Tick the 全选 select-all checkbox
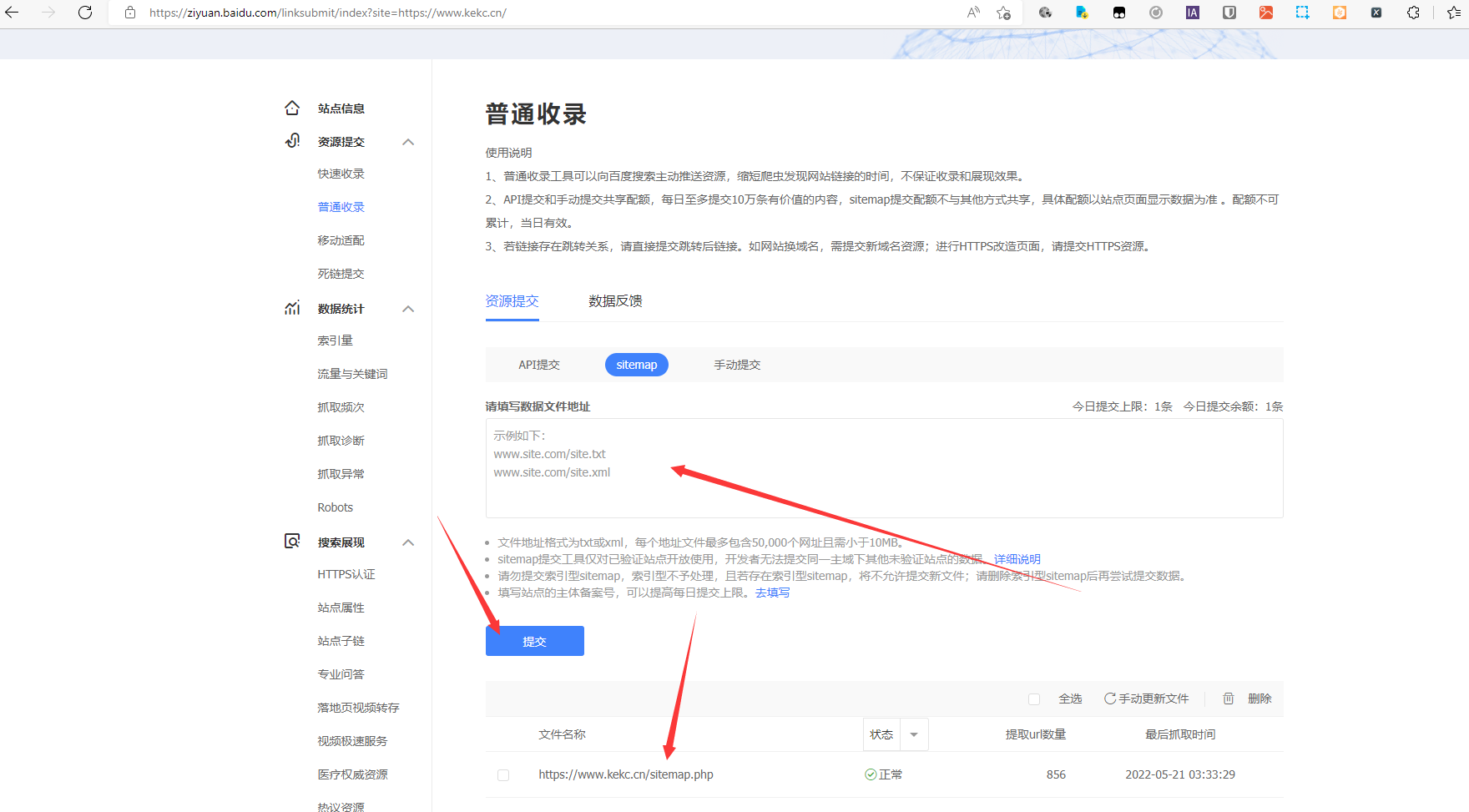Viewport: 1469px width, 812px height. tap(1034, 699)
